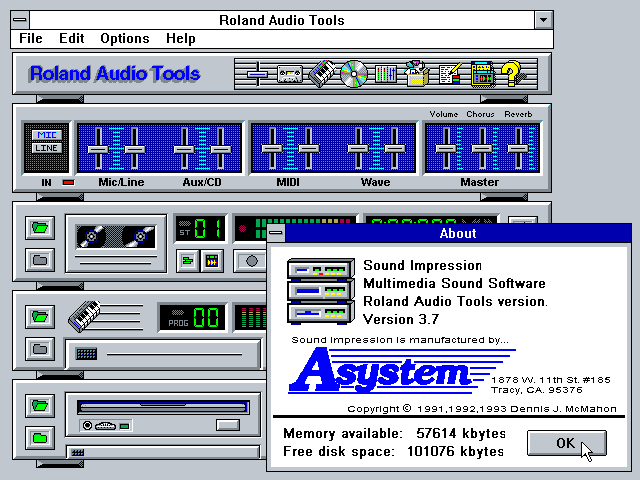Image resolution: width=640 pixels, height=480 pixels.
Task: Click the 'Multimedia Sound Software' text
Action: pos(454,283)
